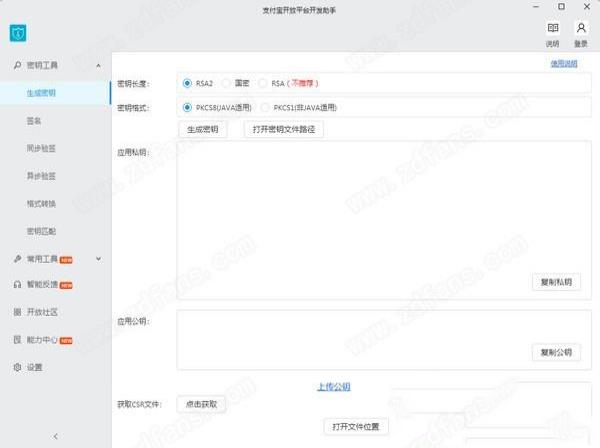Select the 国密 key length option
Image resolution: width=600 pixels, height=448 pixels.
click(x=226, y=83)
